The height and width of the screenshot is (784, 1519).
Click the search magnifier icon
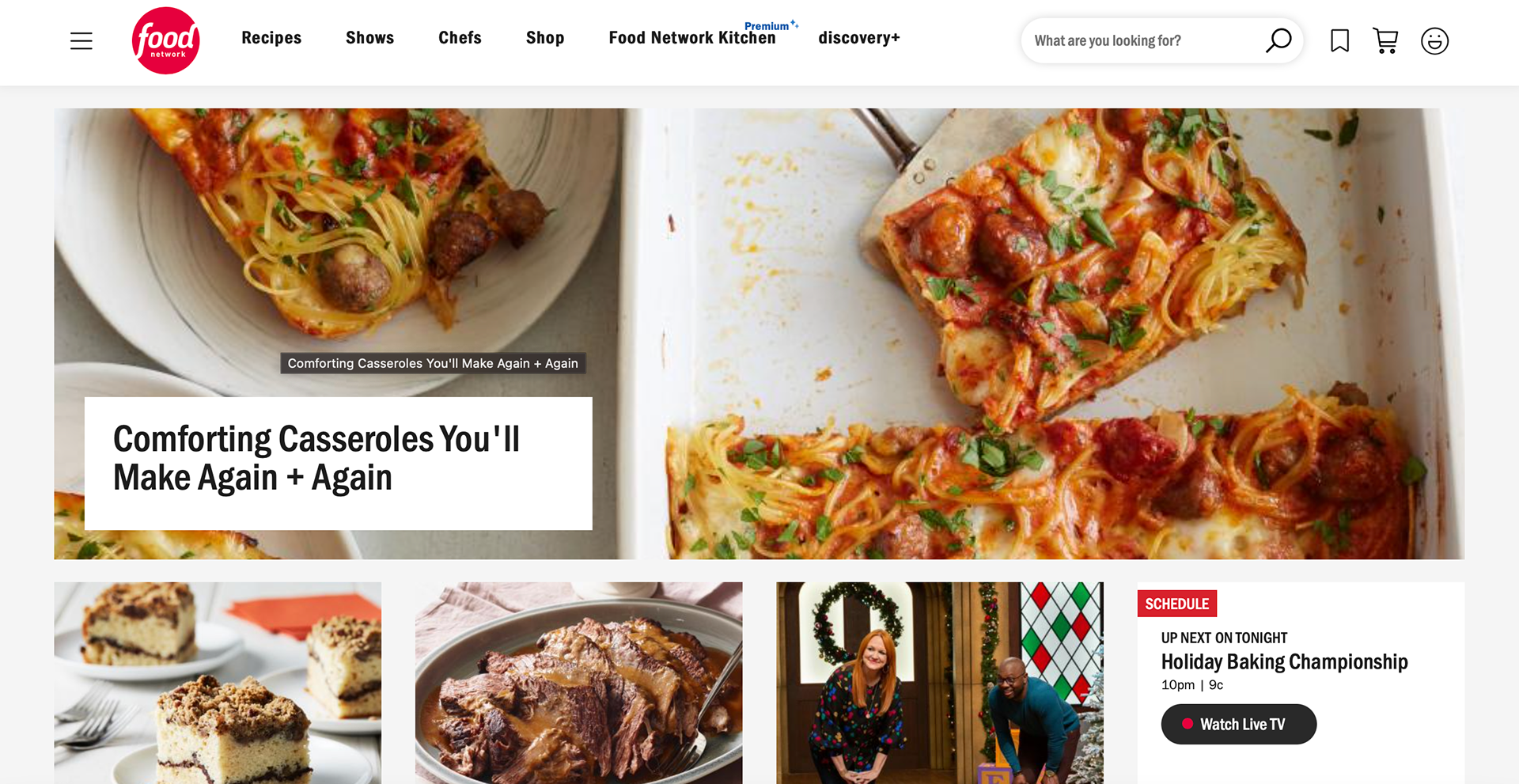[x=1278, y=40]
